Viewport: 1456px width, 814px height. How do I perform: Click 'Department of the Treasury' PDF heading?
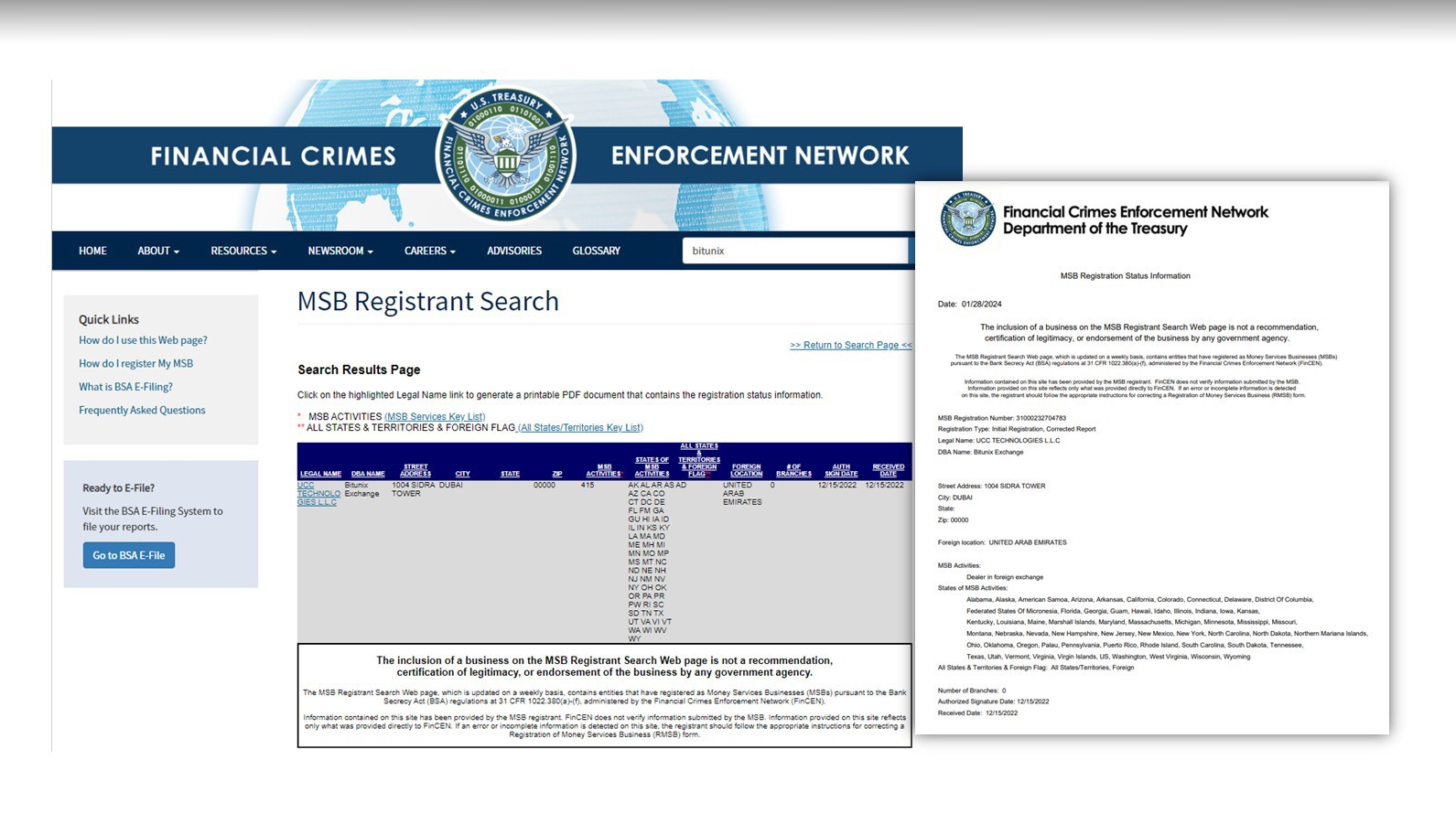1095,229
